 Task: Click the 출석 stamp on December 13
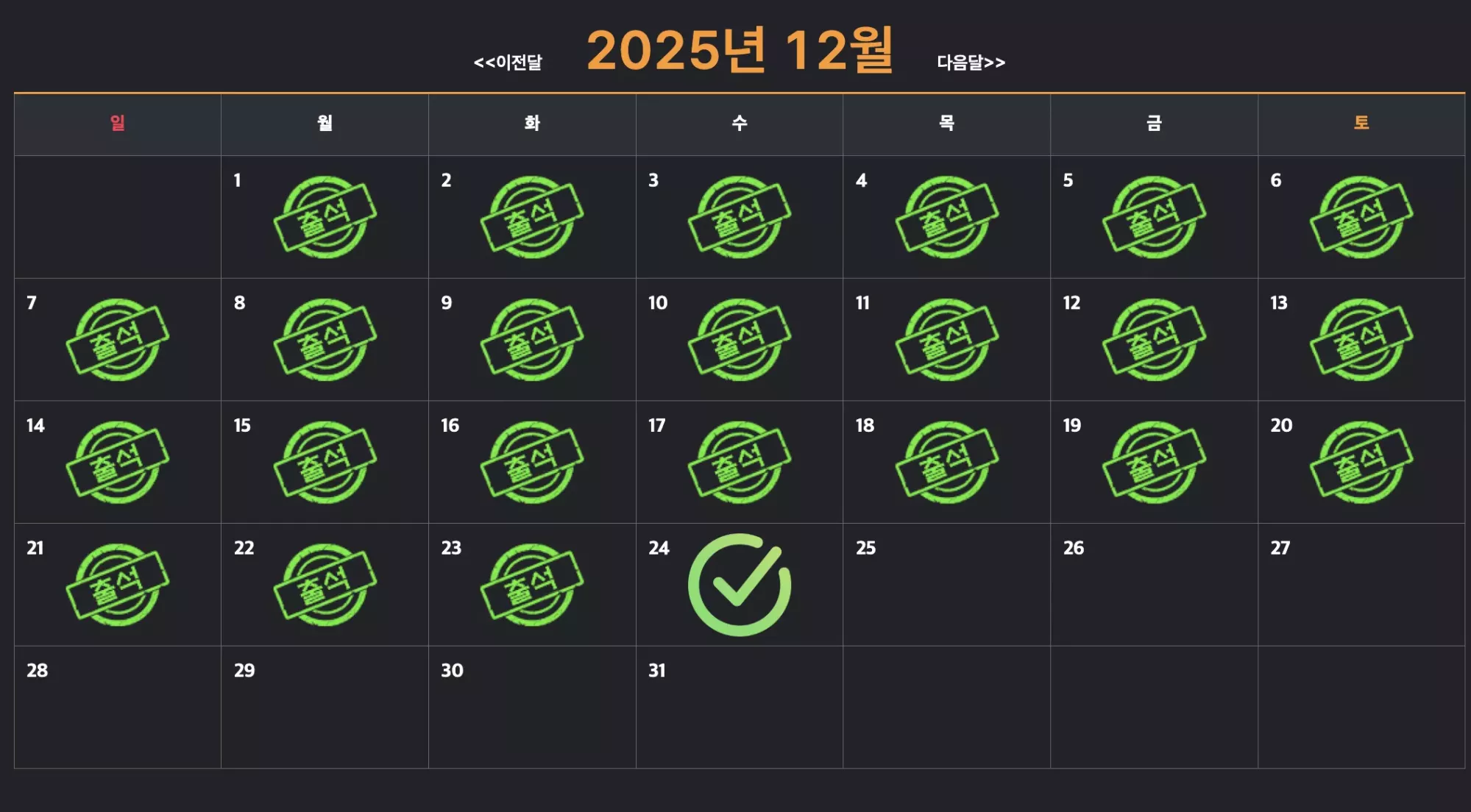[1361, 340]
